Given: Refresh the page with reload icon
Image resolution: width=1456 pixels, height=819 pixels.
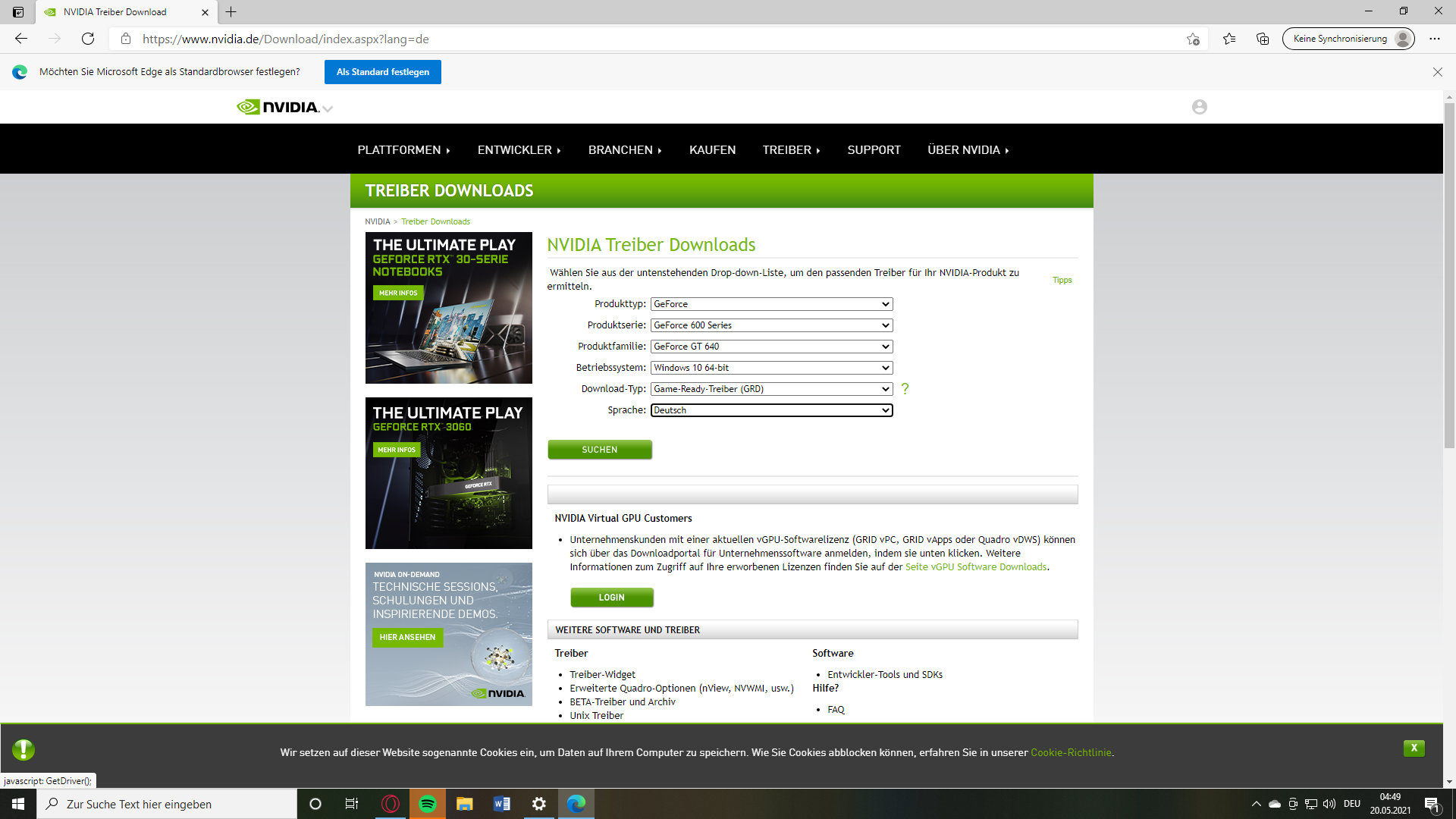Looking at the screenshot, I should point(88,39).
